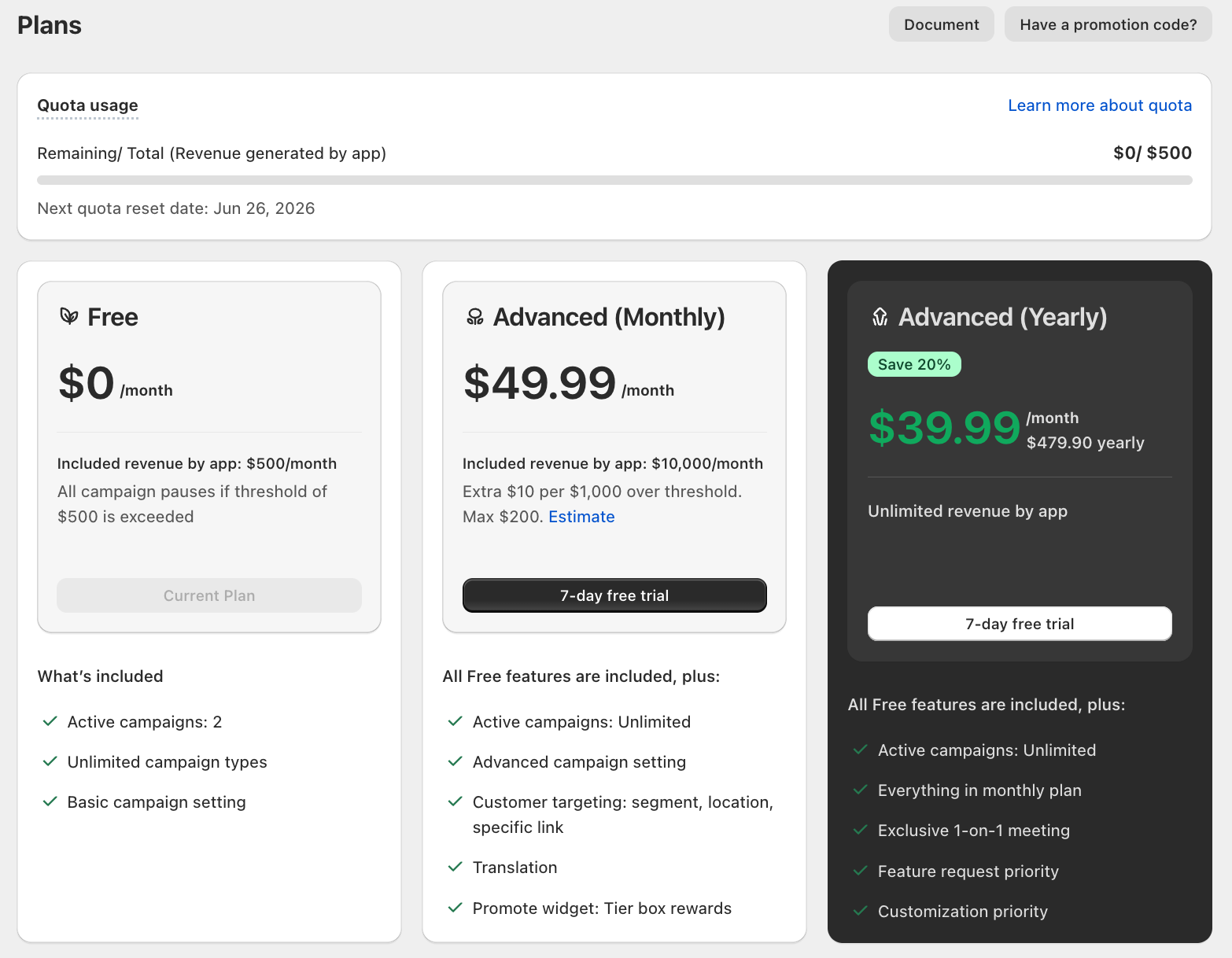This screenshot has width=1232, height=958.
Task: Click Have a promotion code? button
Action: pos(1108,24)
